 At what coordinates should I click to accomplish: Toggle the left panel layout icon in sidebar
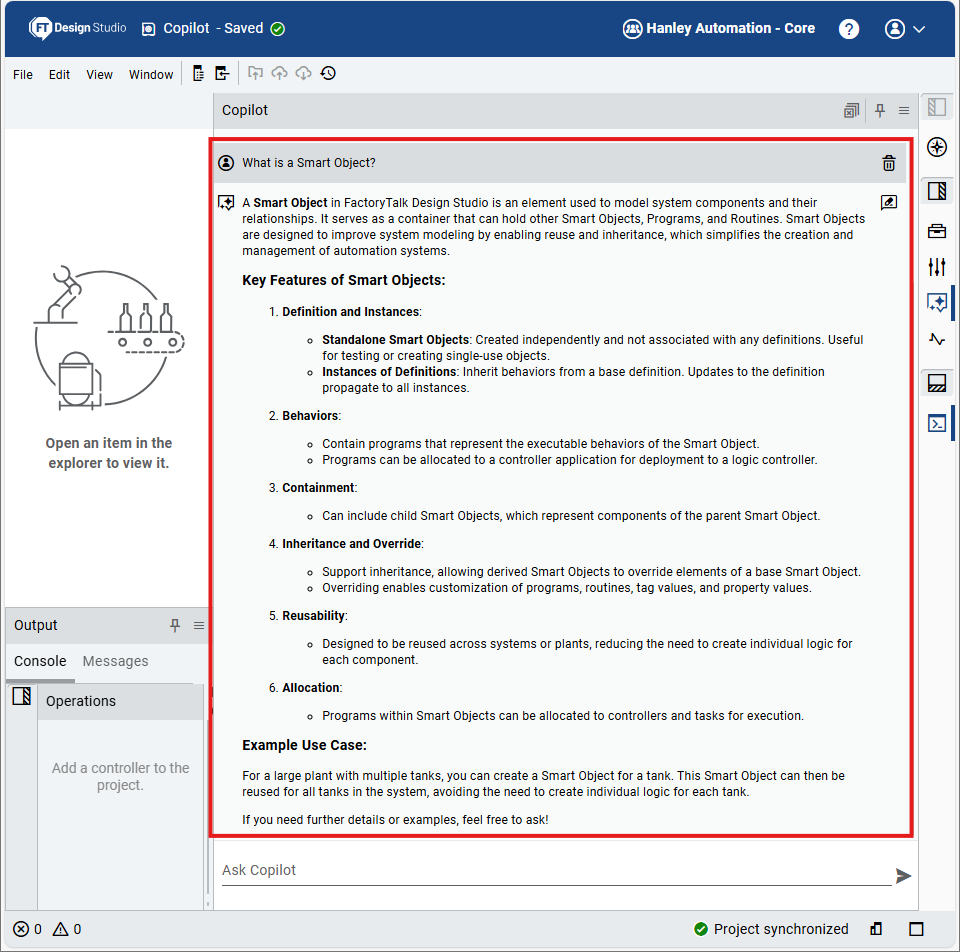pos(937,107)
